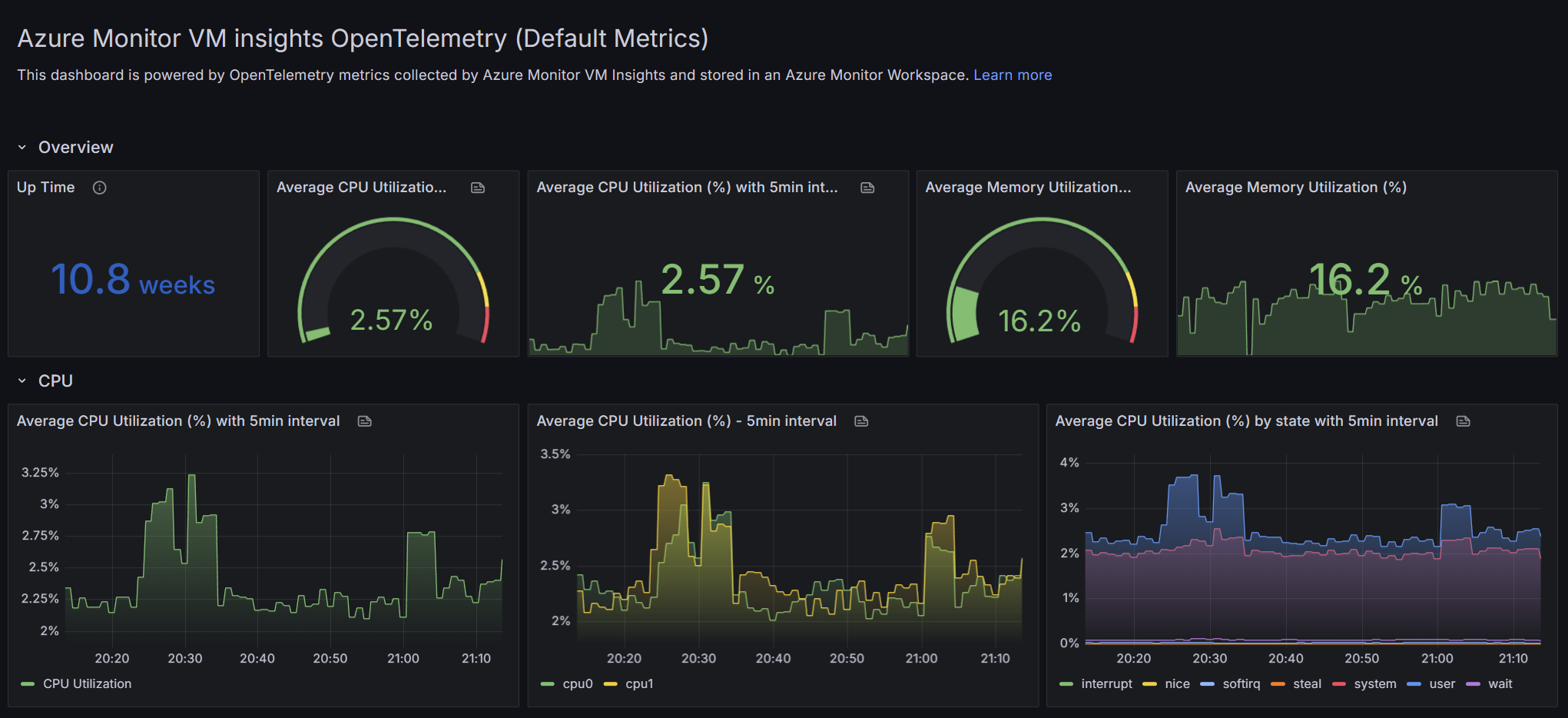
Task: Open the Learn more link
Action: [x=1013, y=75]
